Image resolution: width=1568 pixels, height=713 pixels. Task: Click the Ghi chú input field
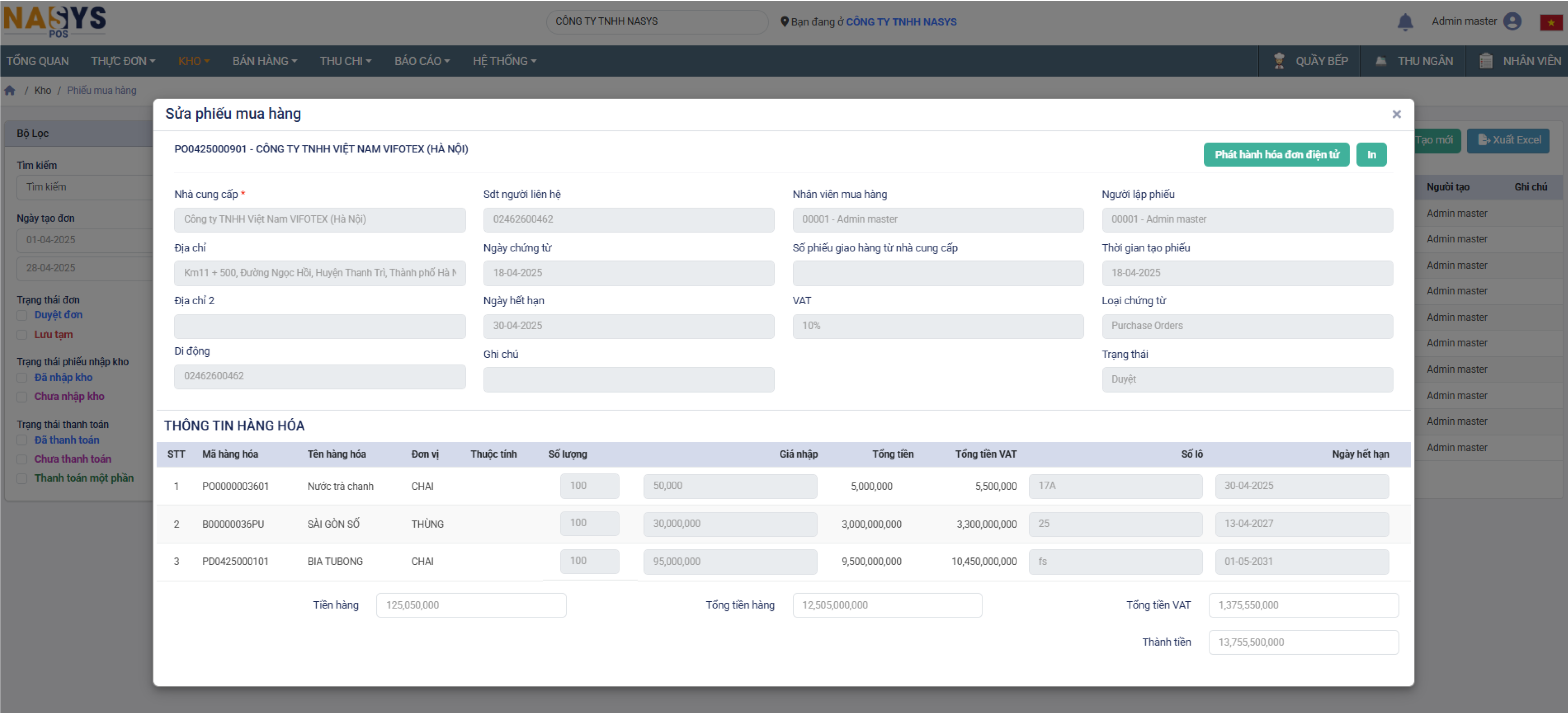(628, 380)
